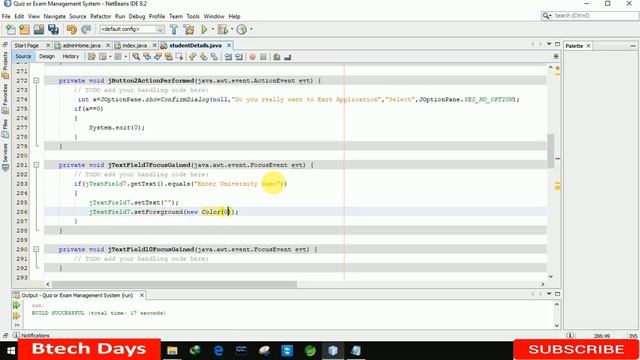Toggle Highlight Search in editor toolbar
640x360 pixels.
coord(169,57)
